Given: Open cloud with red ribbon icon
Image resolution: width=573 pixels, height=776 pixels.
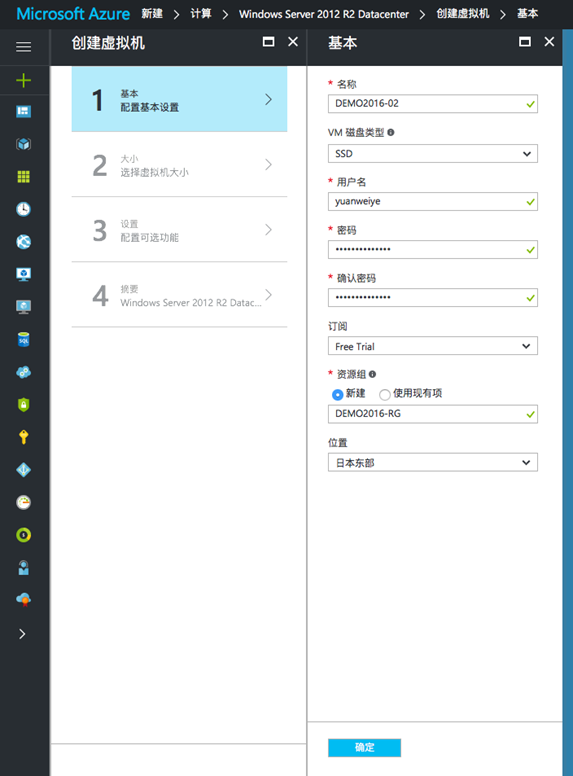Looking at the screenshot, I should pos(23,600).
